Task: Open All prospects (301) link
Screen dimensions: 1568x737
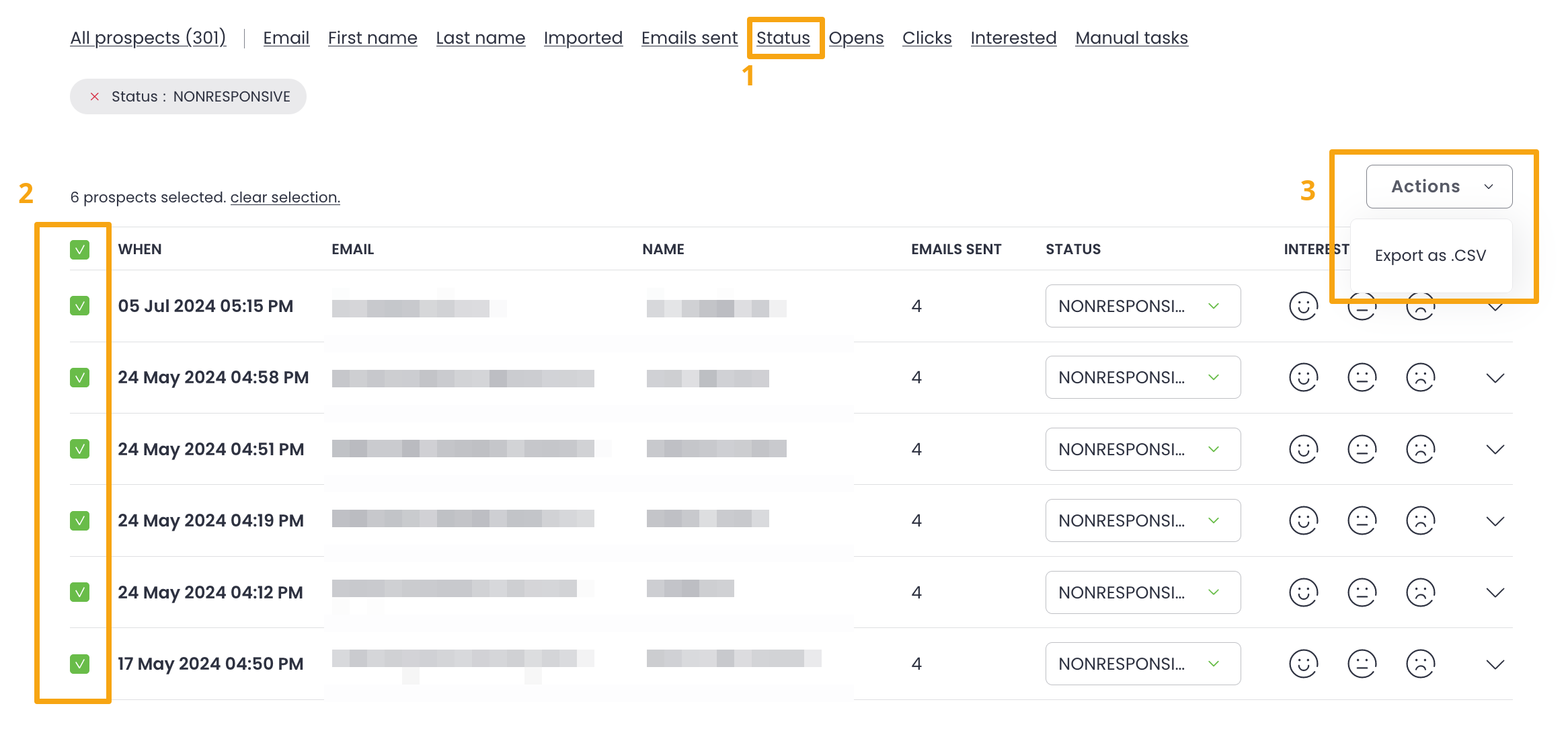Action: tap(148, 38)
